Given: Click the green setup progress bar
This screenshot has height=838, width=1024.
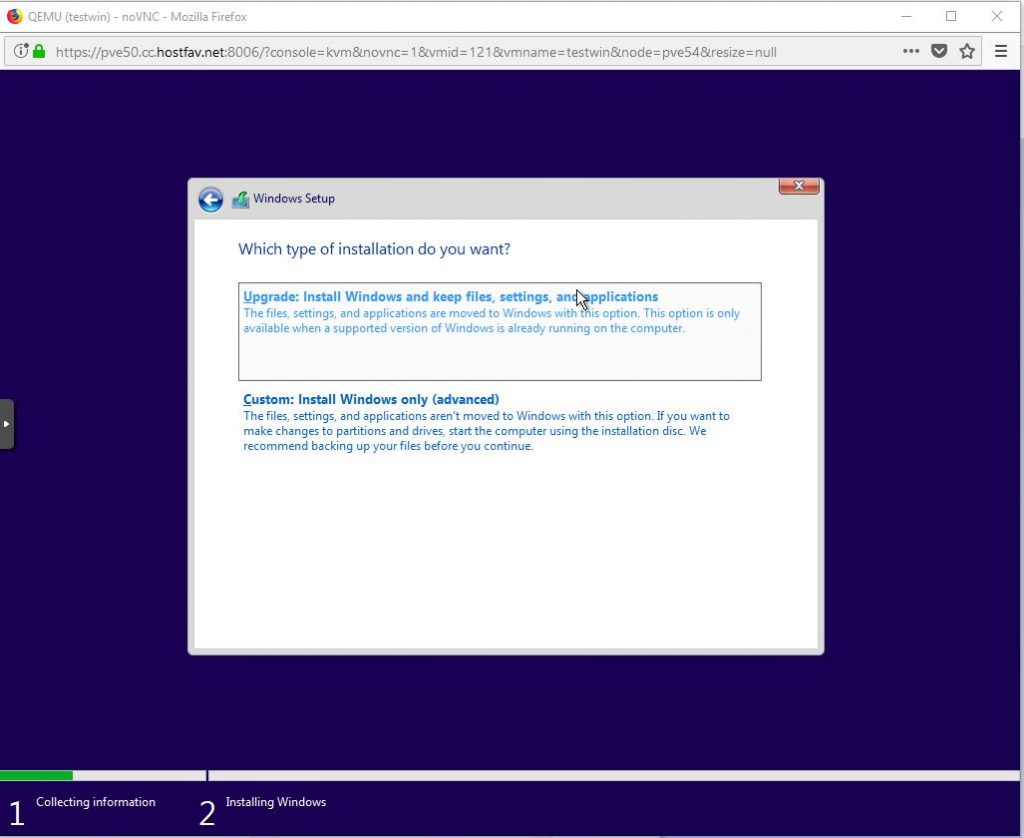Looking at the screenshot, I should (37, 775).
